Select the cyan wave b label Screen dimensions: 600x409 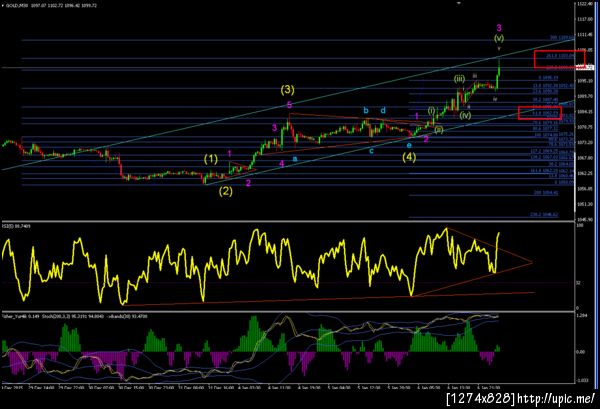tap(366, 111)
